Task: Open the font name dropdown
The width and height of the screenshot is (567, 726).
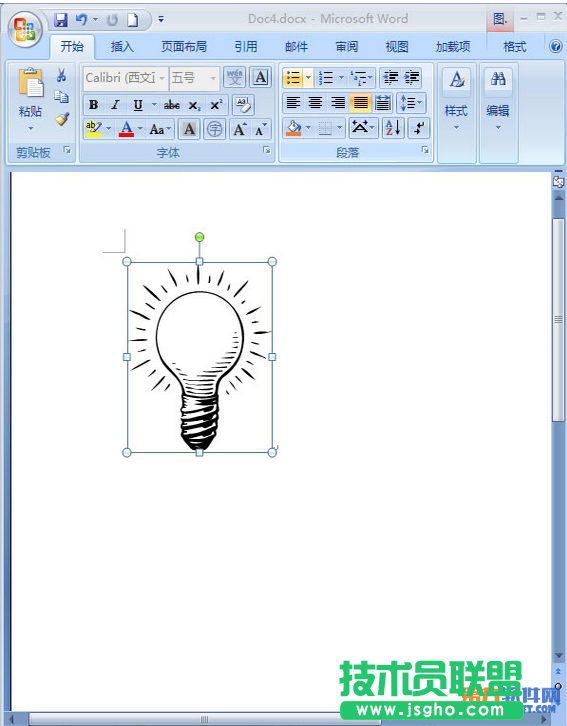Action: coord(162,78)
